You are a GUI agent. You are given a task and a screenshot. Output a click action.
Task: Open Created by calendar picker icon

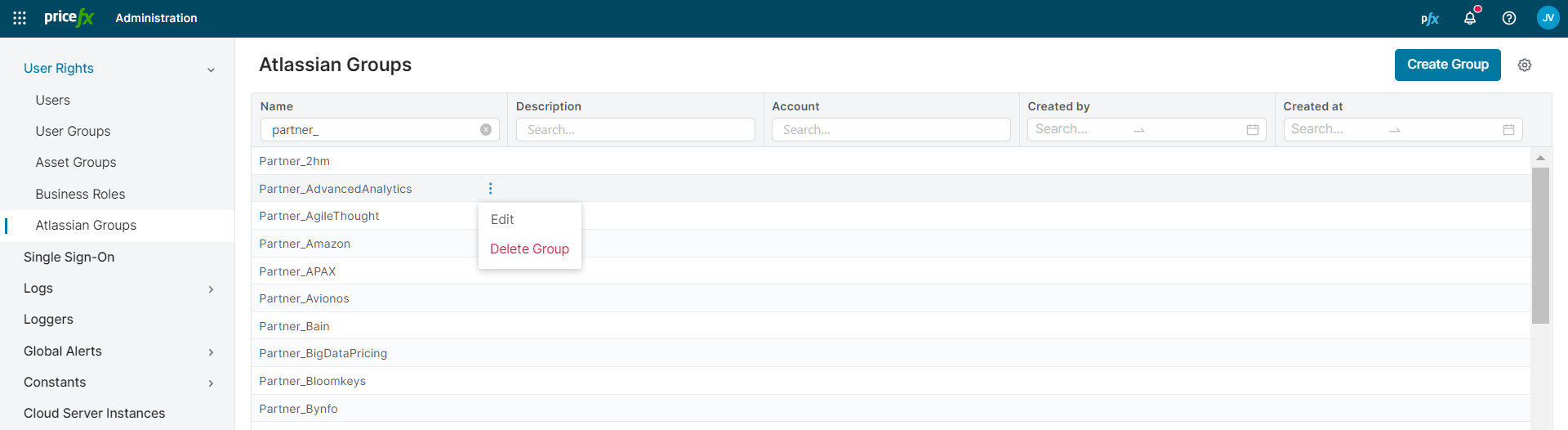tap(1253, 129)
